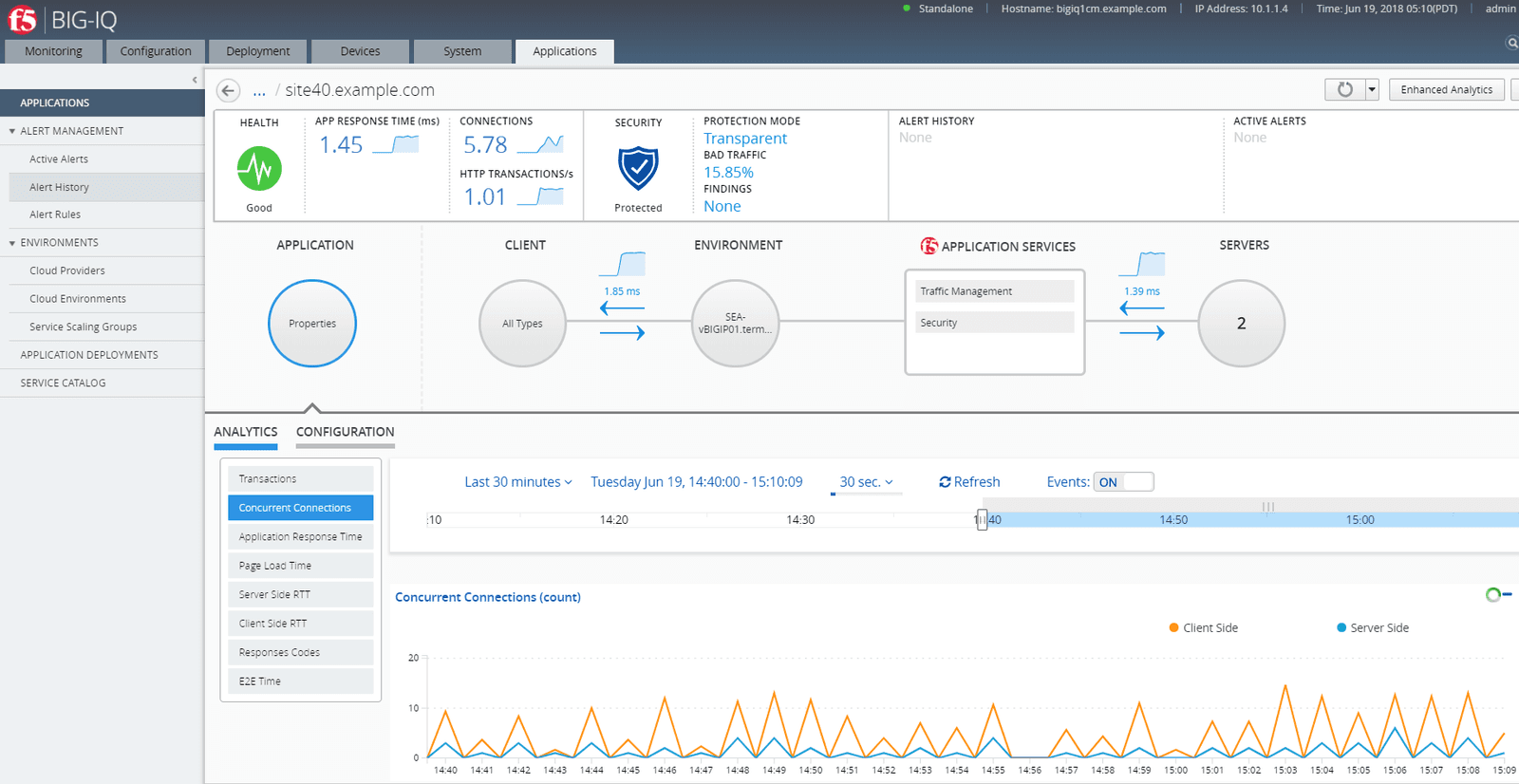The width and height of the screenshot is (1519, 784).
Task: Click the Security shield checkmark icon
Action: click(x=638, y=168)
